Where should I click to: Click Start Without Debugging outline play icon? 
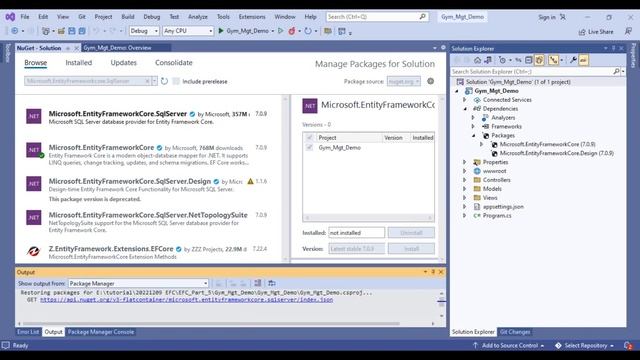(x=280, y=31)
